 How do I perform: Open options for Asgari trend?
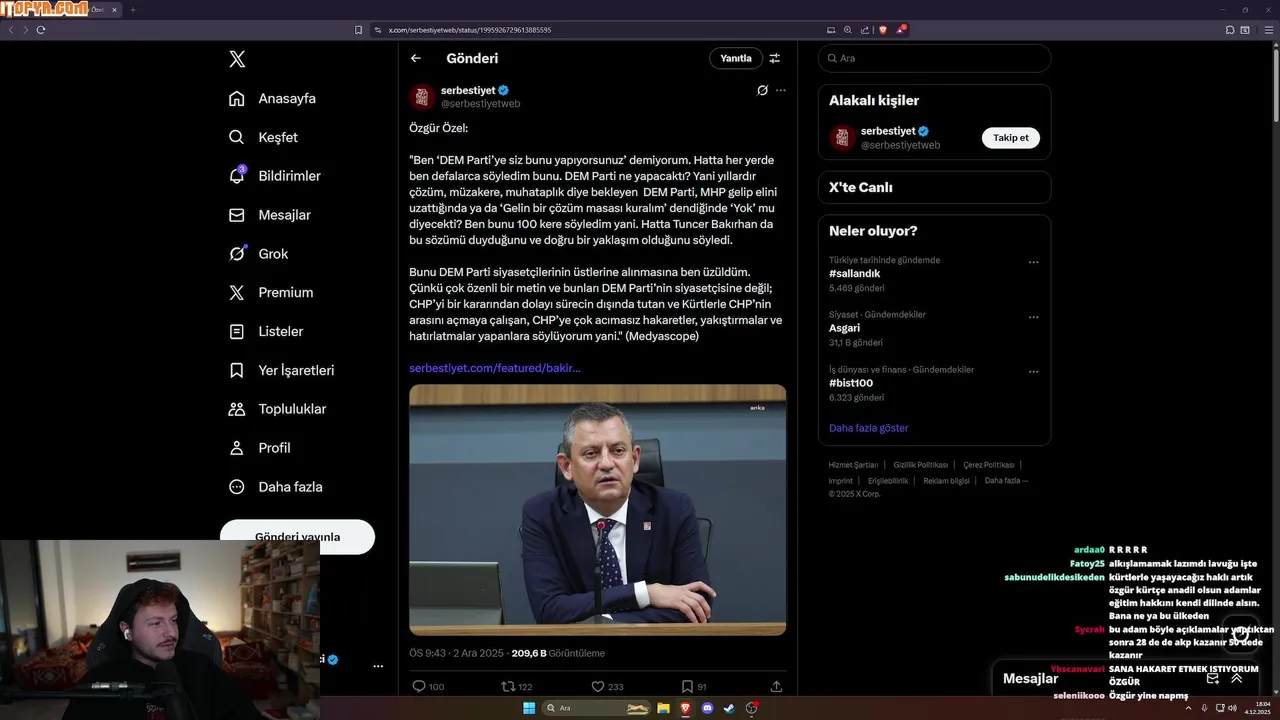pos(1034,317)
